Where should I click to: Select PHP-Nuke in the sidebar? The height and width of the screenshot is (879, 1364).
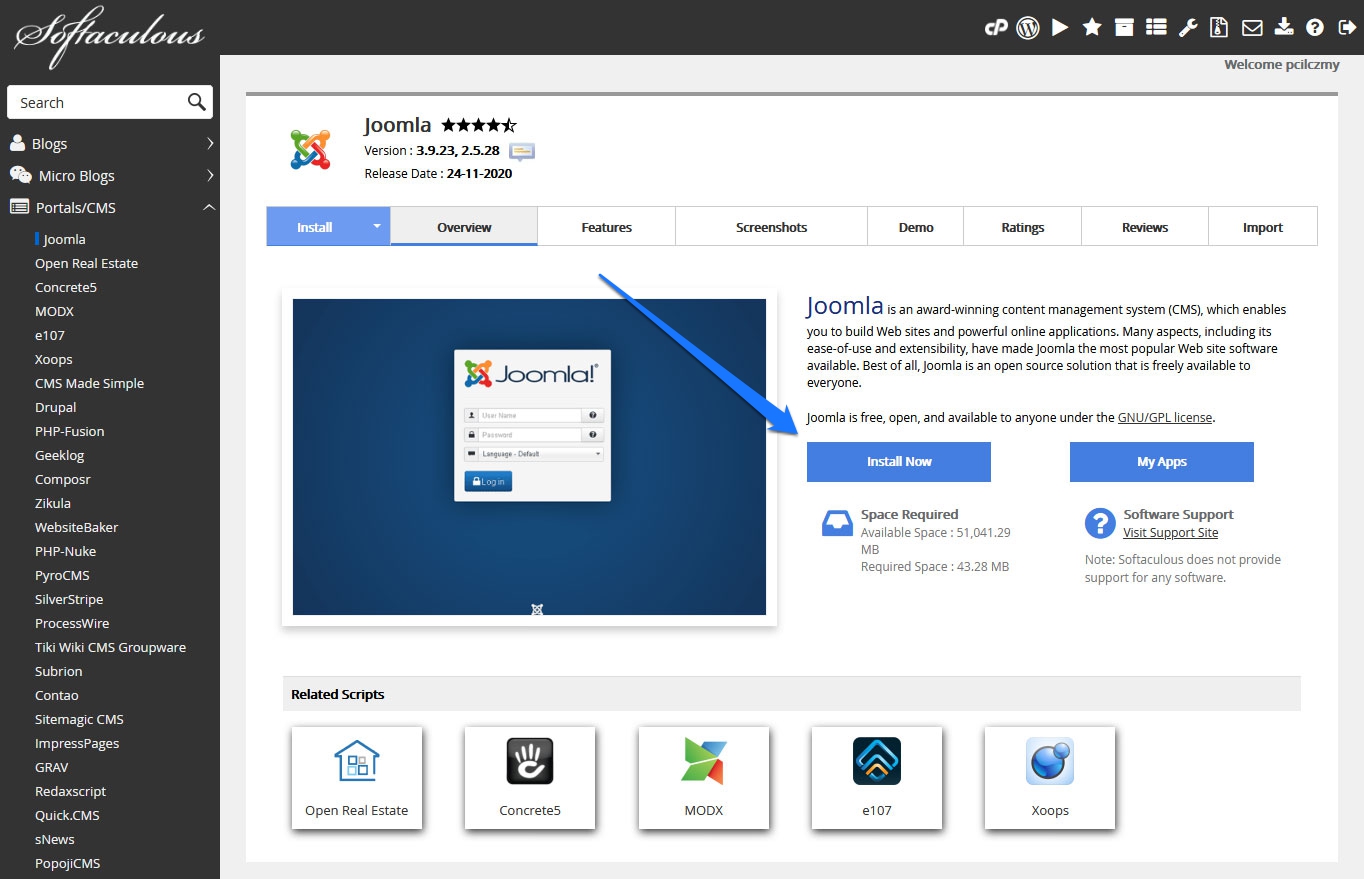(x=65, y=552)
